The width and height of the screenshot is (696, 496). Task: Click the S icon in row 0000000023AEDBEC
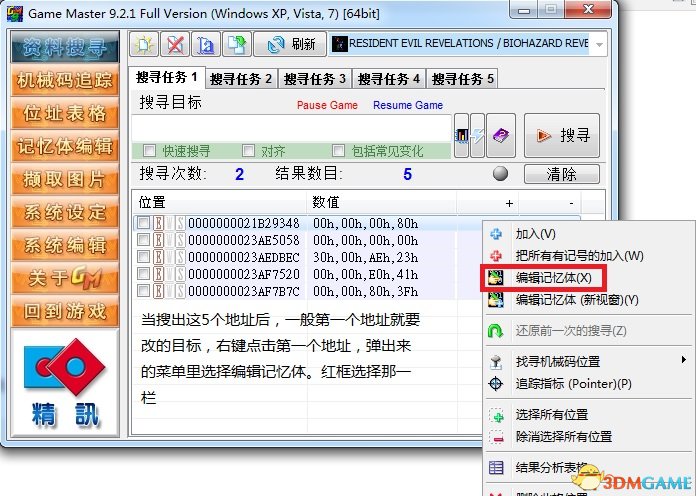tap(180, 257)
